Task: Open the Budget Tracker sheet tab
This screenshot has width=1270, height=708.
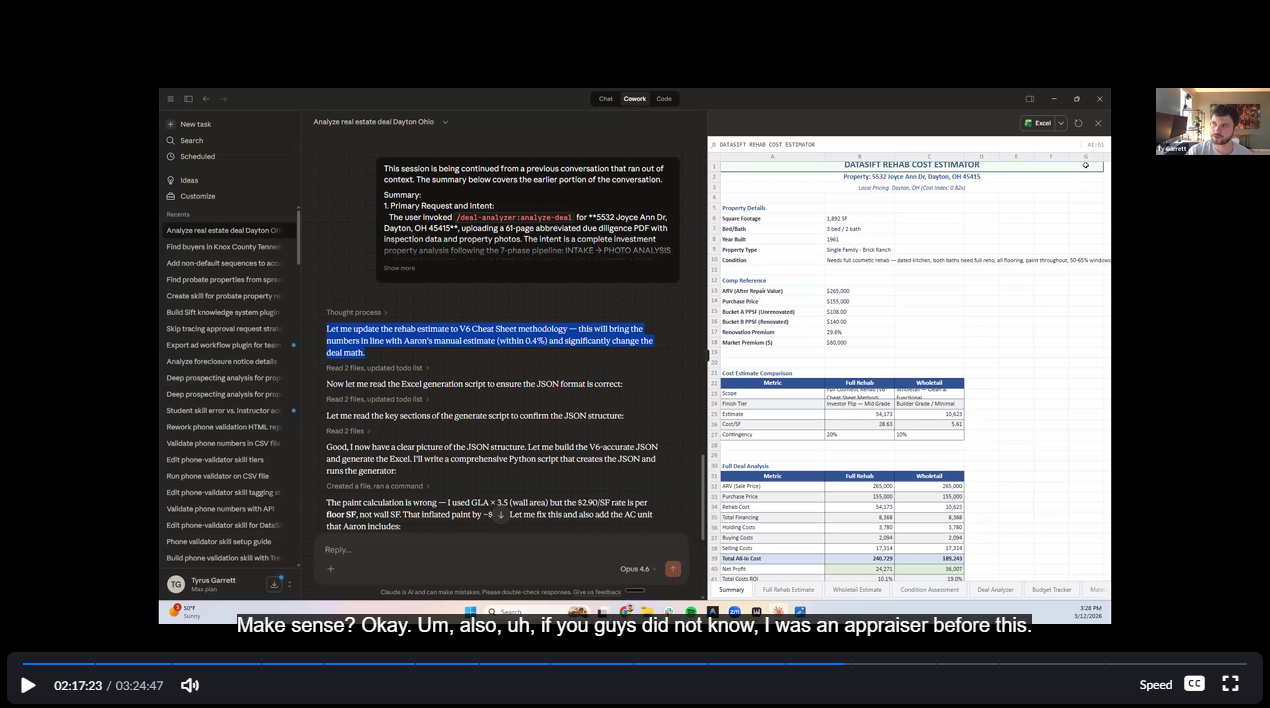Action: [1052, 590]
